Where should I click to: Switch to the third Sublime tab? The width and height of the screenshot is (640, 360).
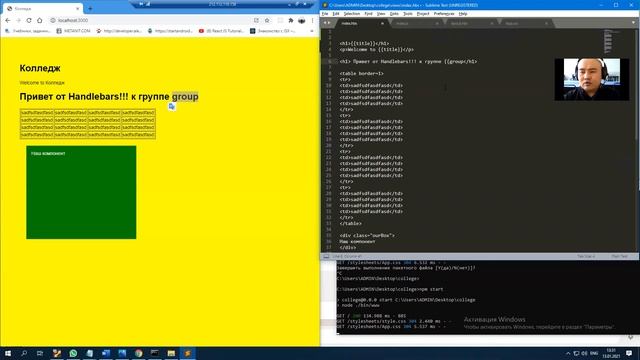tap(471, 24)
